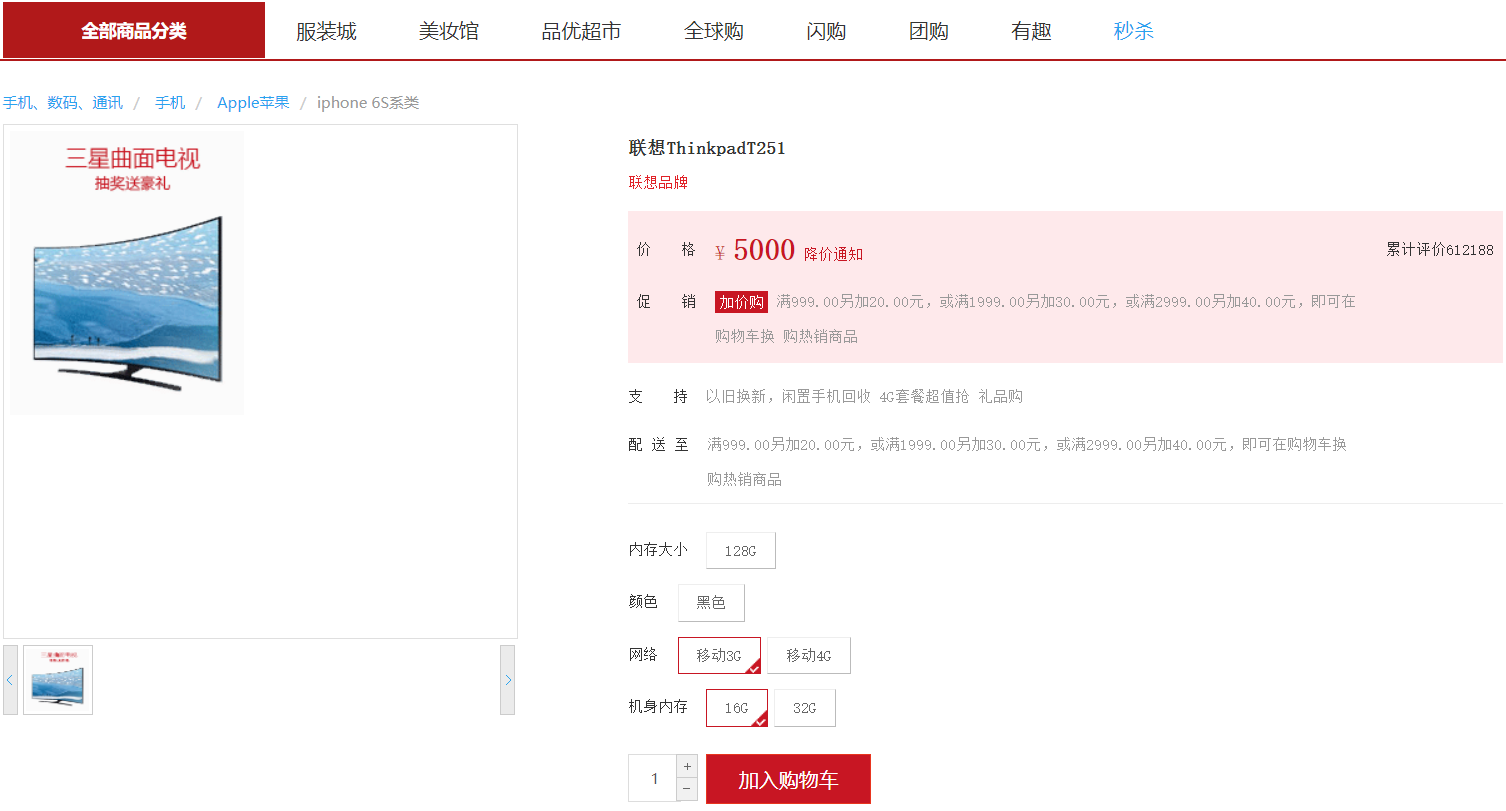Click the 加价购 promotion tag

pos(741,302)
